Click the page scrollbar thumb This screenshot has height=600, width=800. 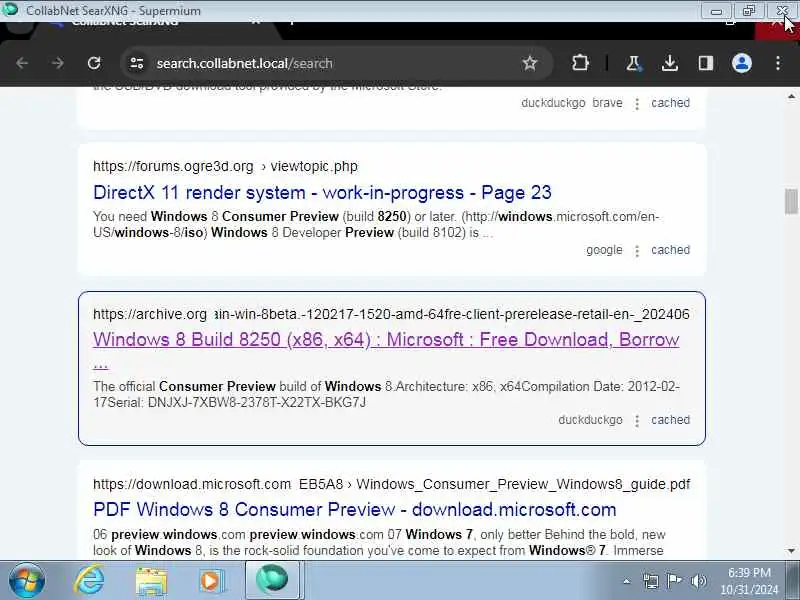(x=791, y=202)
